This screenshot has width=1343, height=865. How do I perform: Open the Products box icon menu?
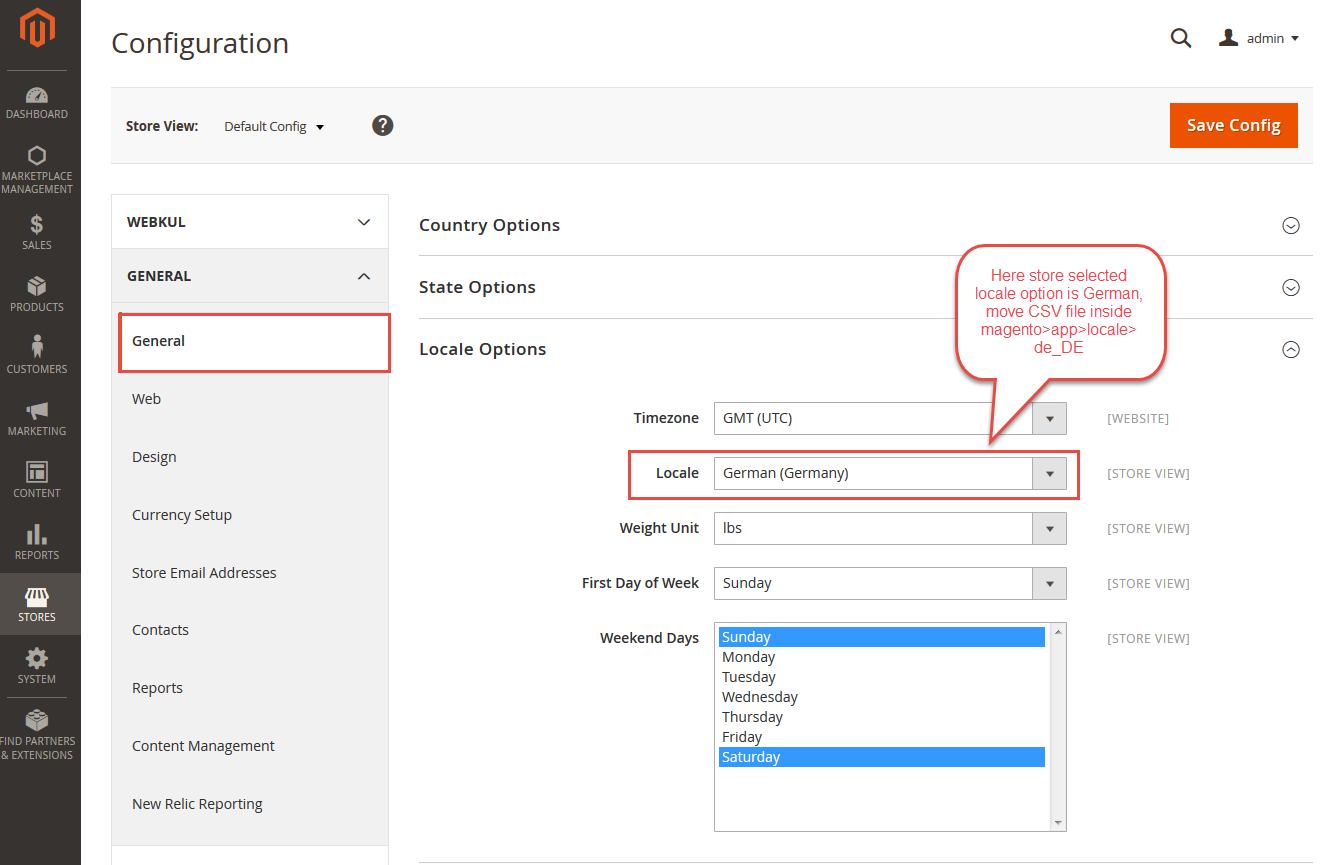pyautogui.click(x=37, y=294)
